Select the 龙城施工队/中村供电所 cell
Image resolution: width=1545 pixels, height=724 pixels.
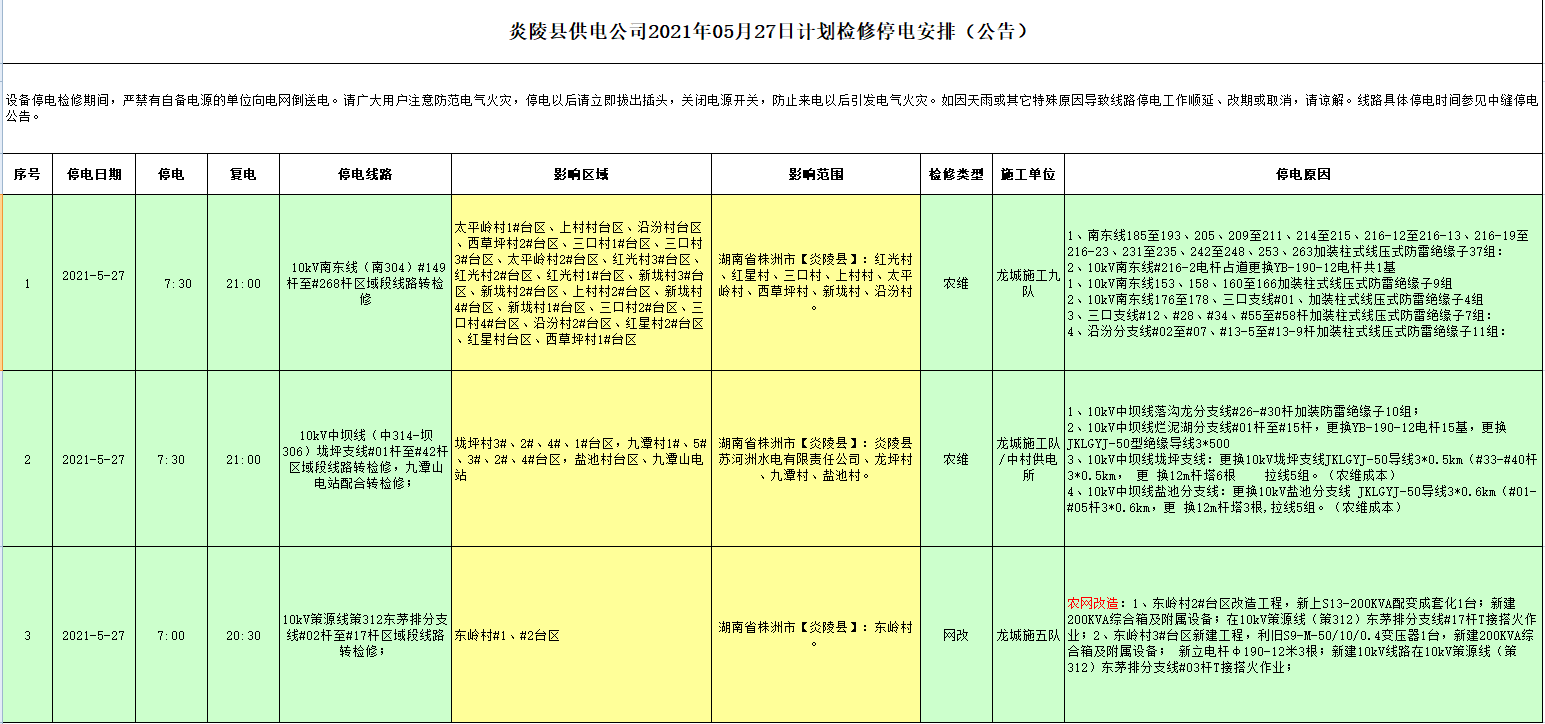1028,459
